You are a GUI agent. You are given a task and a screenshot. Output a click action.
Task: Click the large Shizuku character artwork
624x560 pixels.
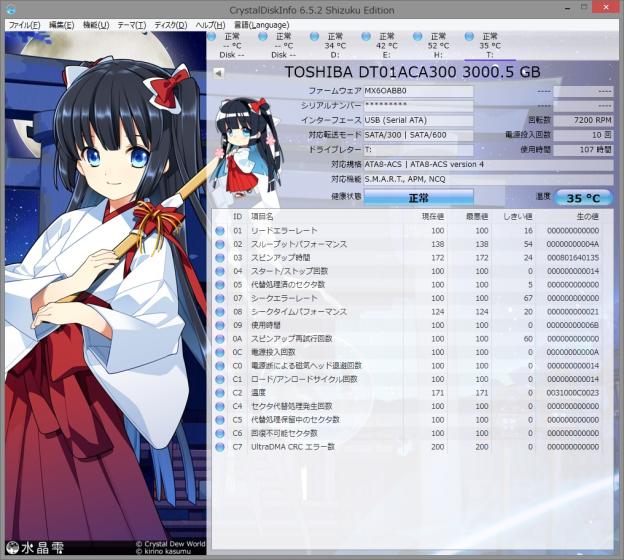(x=105, y=293)
